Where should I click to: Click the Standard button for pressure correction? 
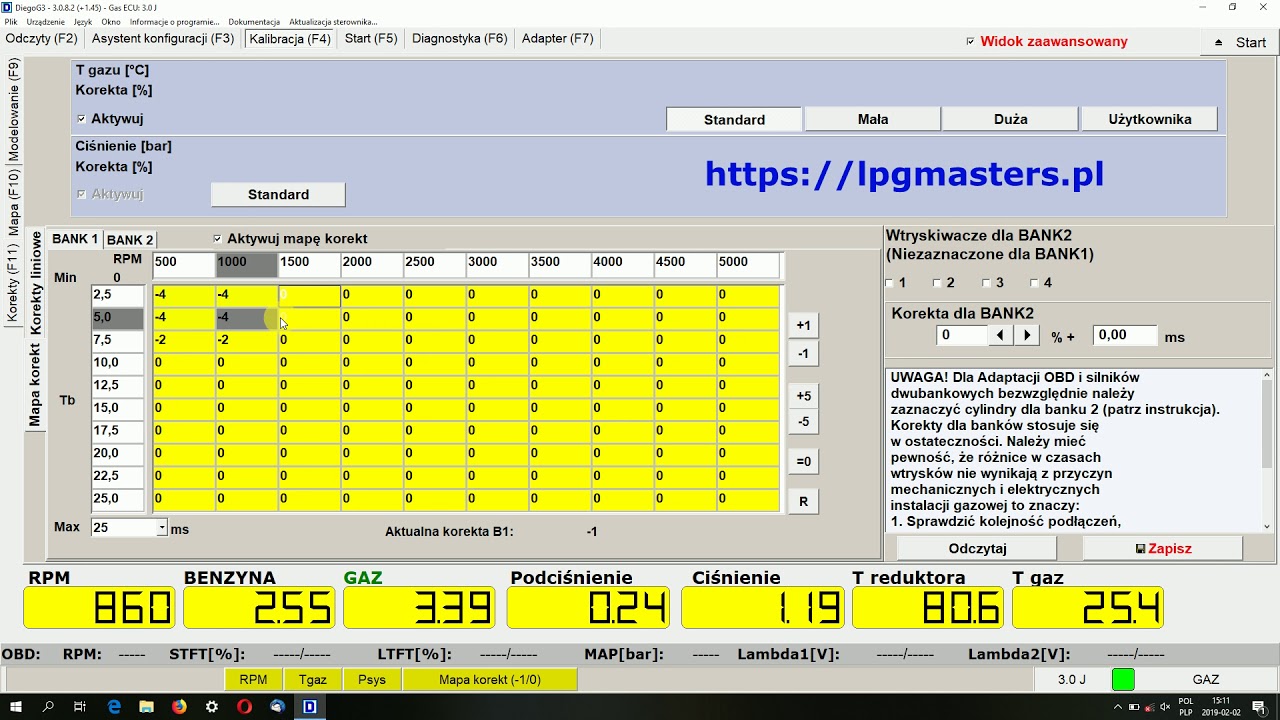point(278,194)
